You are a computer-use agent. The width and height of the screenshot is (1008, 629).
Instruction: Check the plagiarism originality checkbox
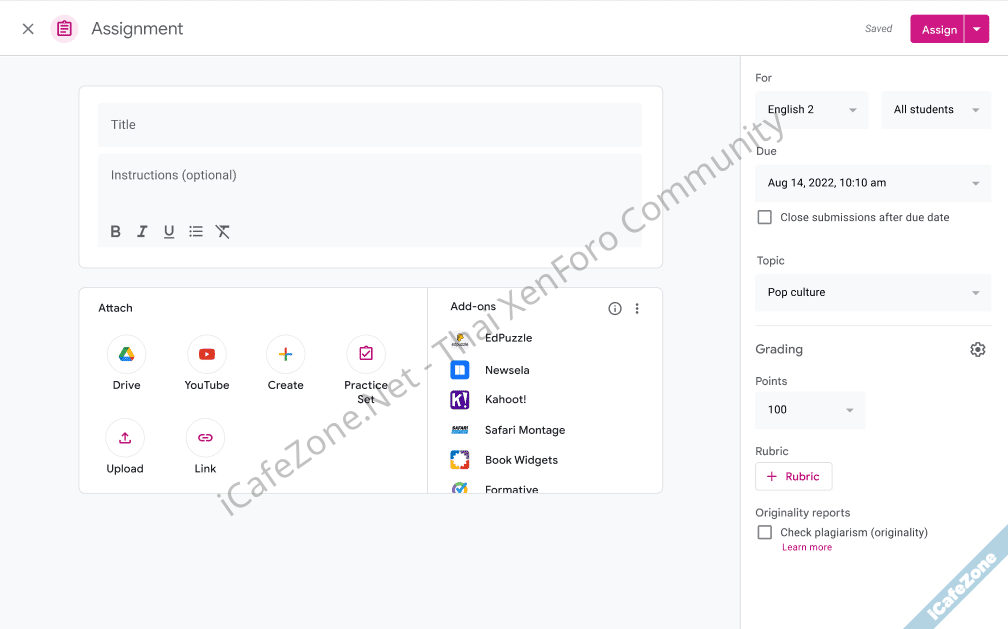(765, 533)
